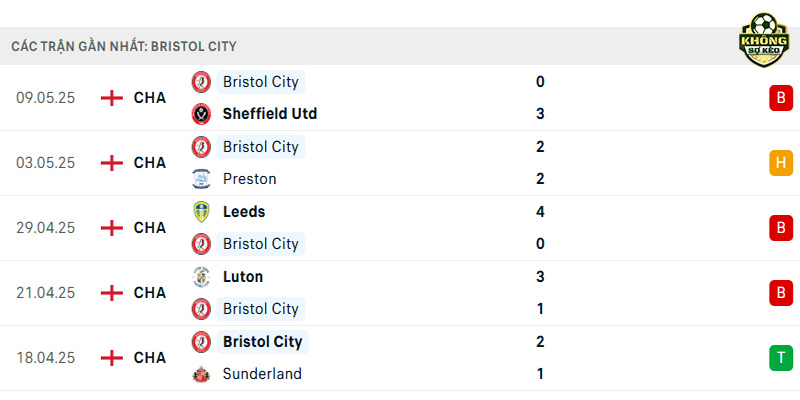Click the Preston club crest
This screenshot has width=800, height=400.
201,179
